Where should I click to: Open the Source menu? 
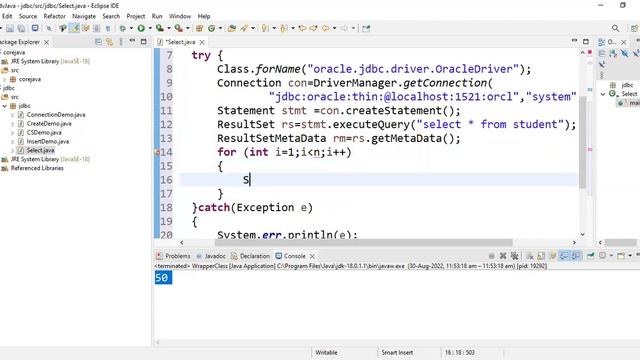28,16
